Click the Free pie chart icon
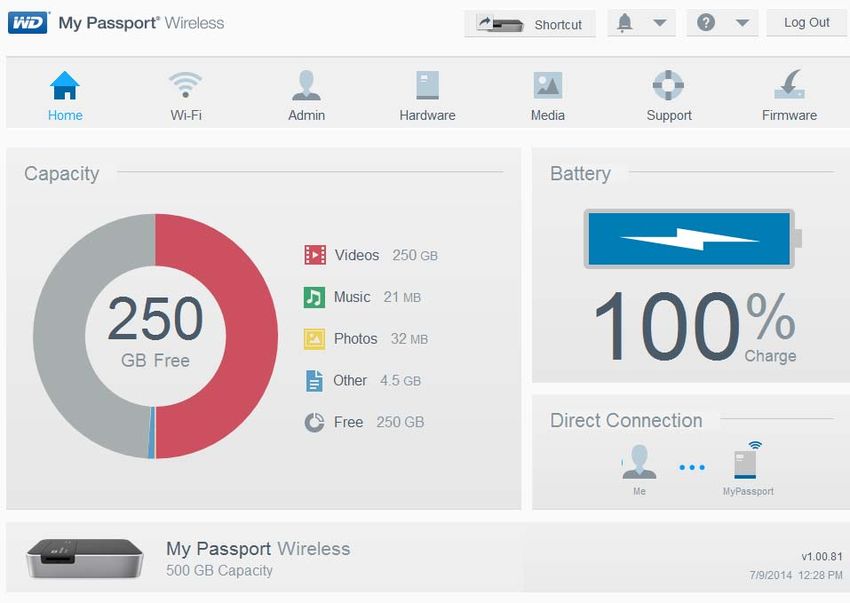Screen dimensions: 850x603 pos(314,422)
